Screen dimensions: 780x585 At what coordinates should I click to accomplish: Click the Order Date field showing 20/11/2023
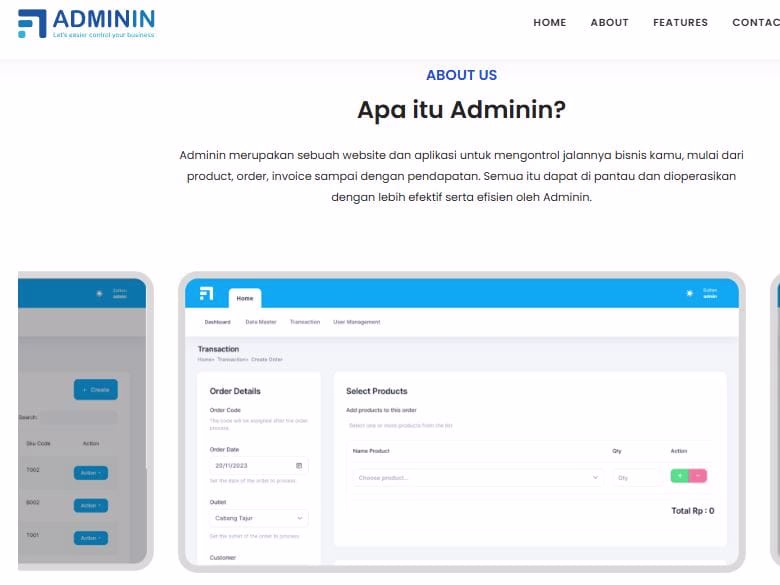point(259,466)
